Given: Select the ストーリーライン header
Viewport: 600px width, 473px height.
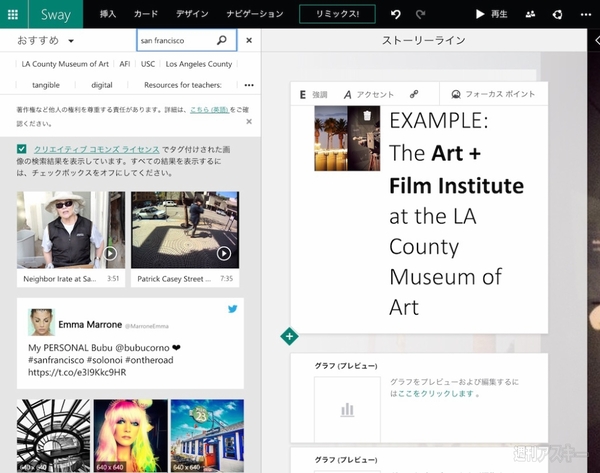Looking at the screenshot, I should point(424,40).
